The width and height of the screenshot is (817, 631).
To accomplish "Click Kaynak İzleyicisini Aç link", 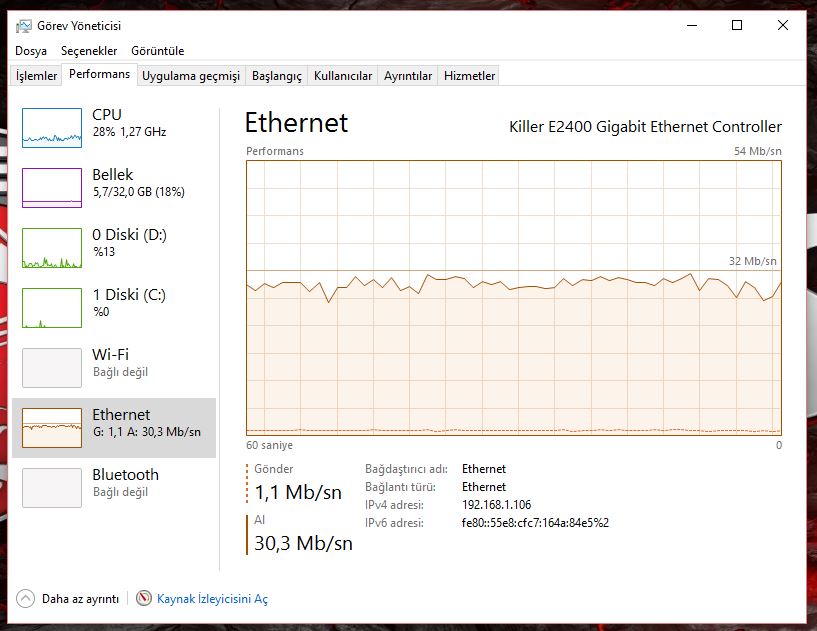I will 212,599.
